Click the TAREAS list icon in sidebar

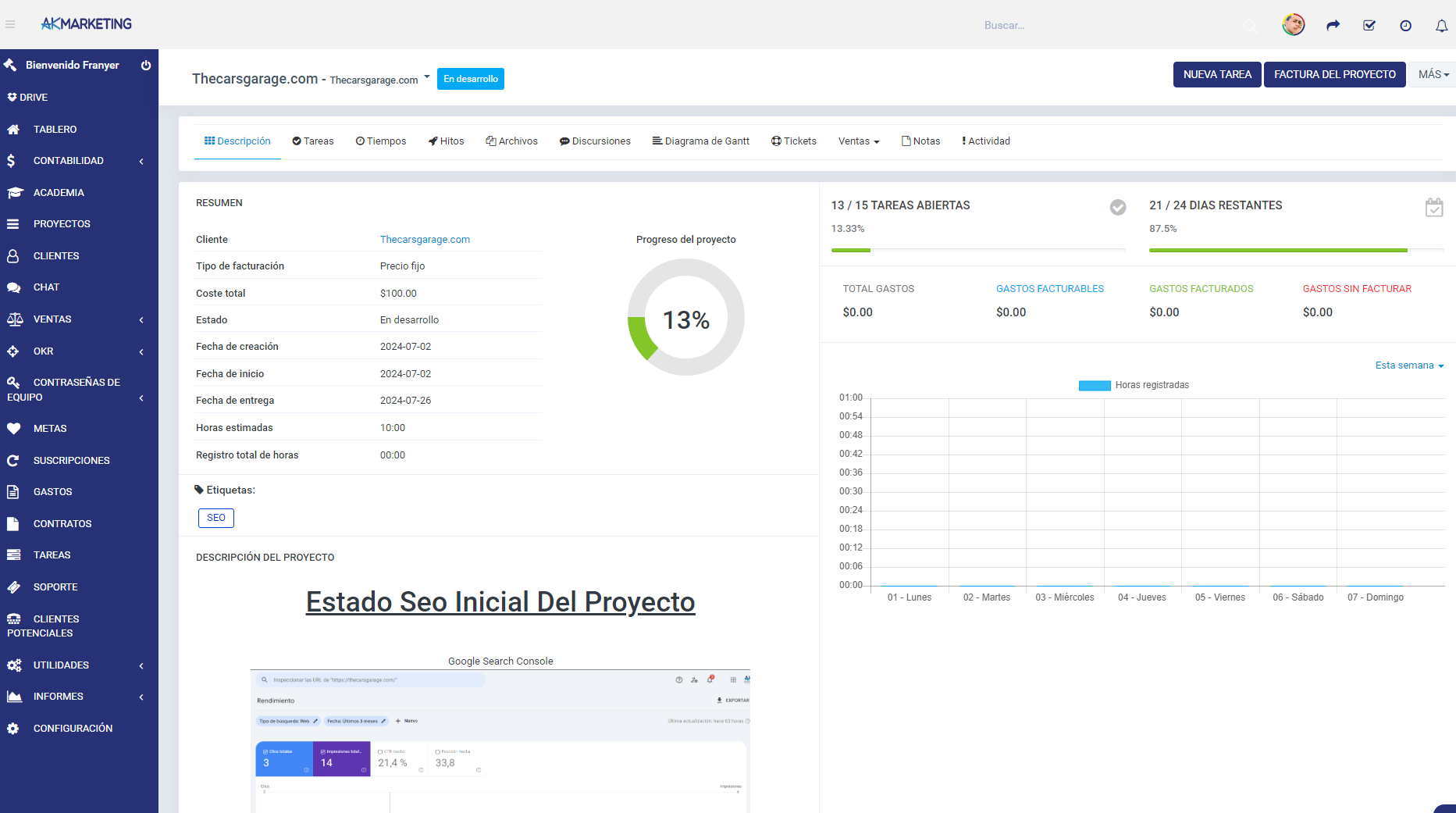tap(13, 555)
